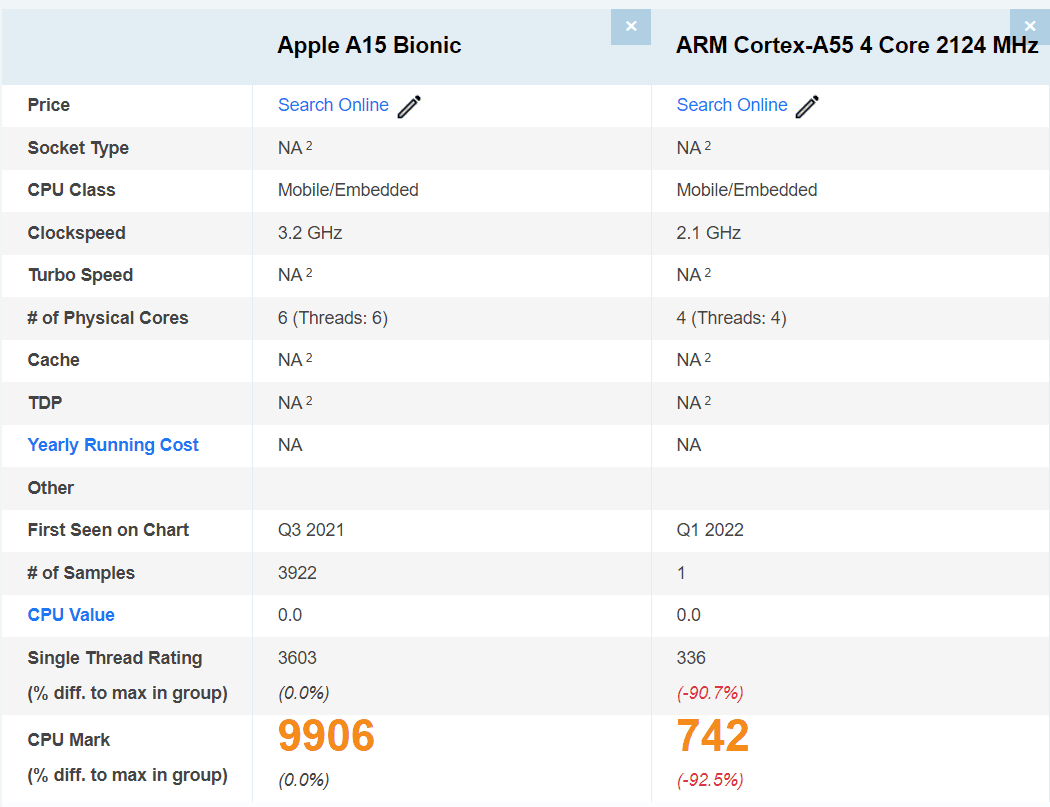The image size is (1050, 807).
Task: Remove Apple A15 Bionic from comparison
Action: (x=631, y=27)
